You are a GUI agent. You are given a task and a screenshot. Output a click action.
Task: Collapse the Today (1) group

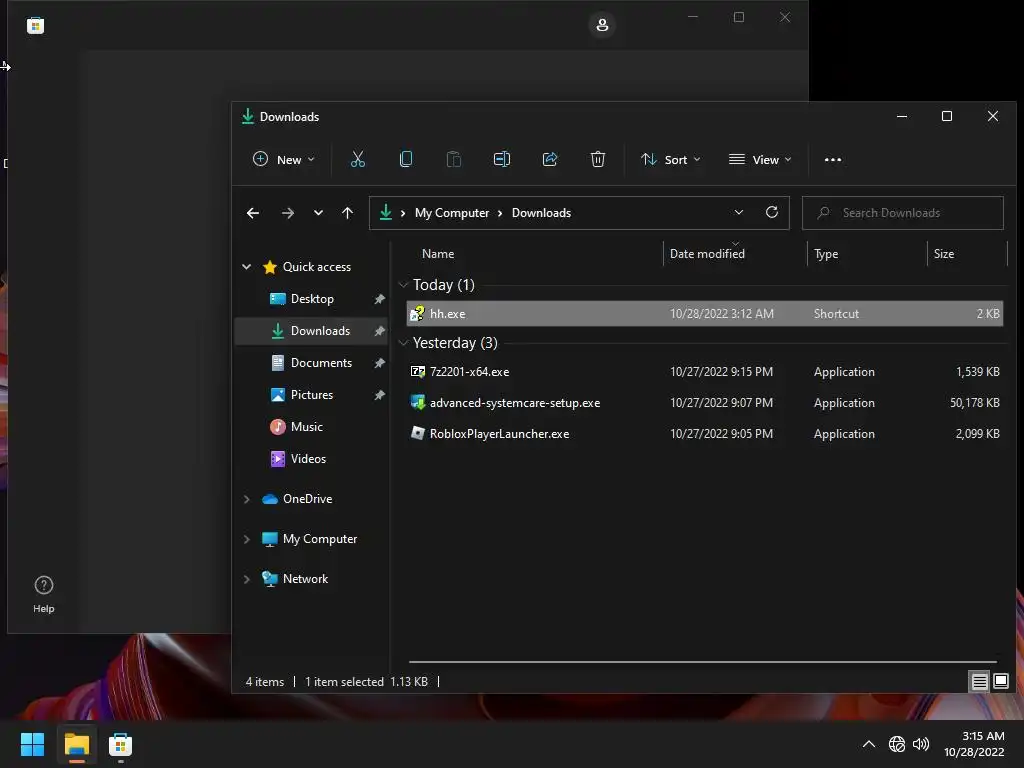pos(404,285)
